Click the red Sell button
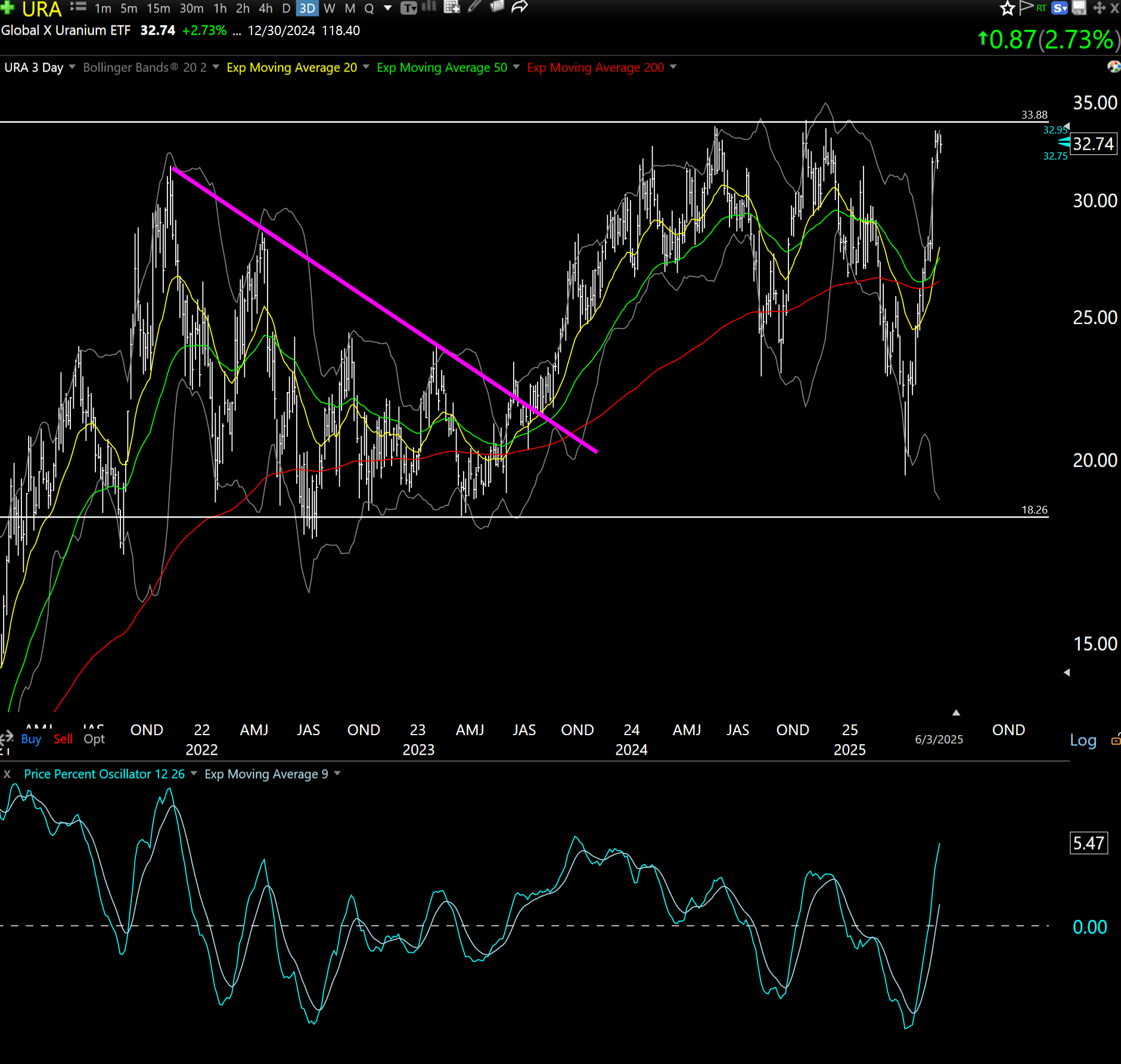This screenshot has height=1064, width=1121. click(x=63, y=739)
